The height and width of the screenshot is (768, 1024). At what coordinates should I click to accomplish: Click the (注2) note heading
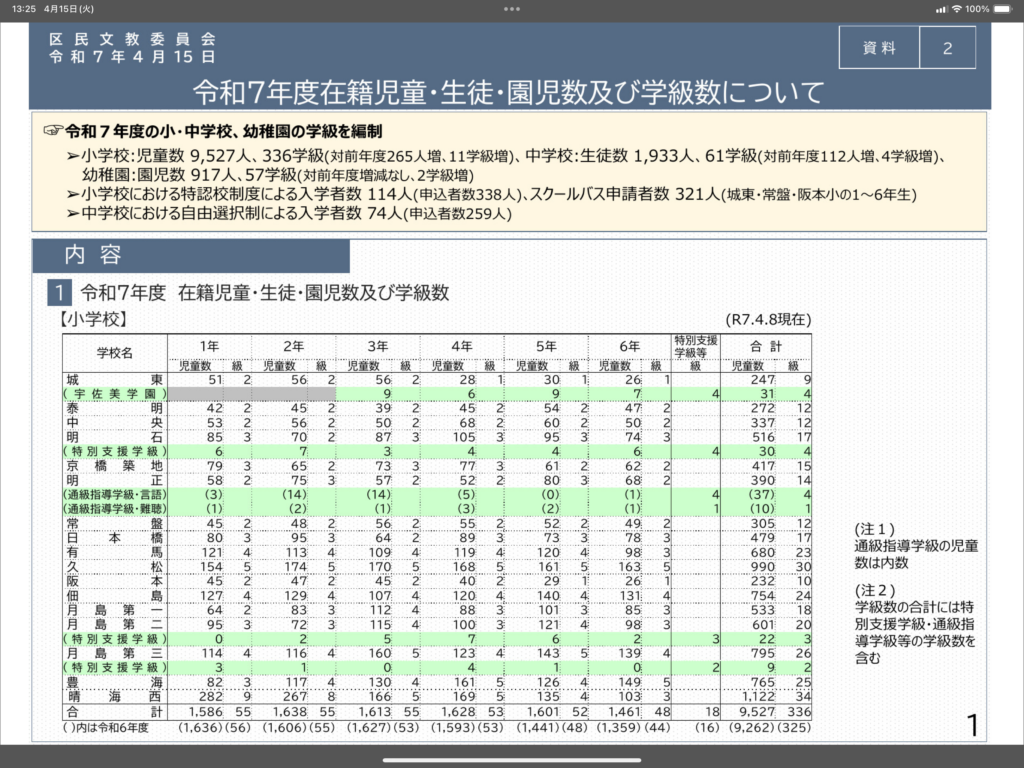tap(874, 590)
